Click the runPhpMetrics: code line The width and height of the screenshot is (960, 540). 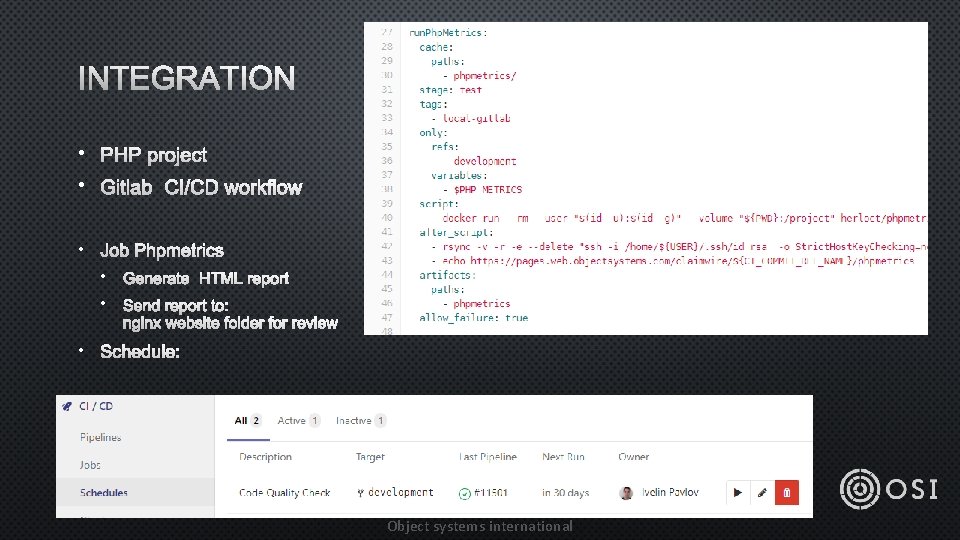[448, 32]
